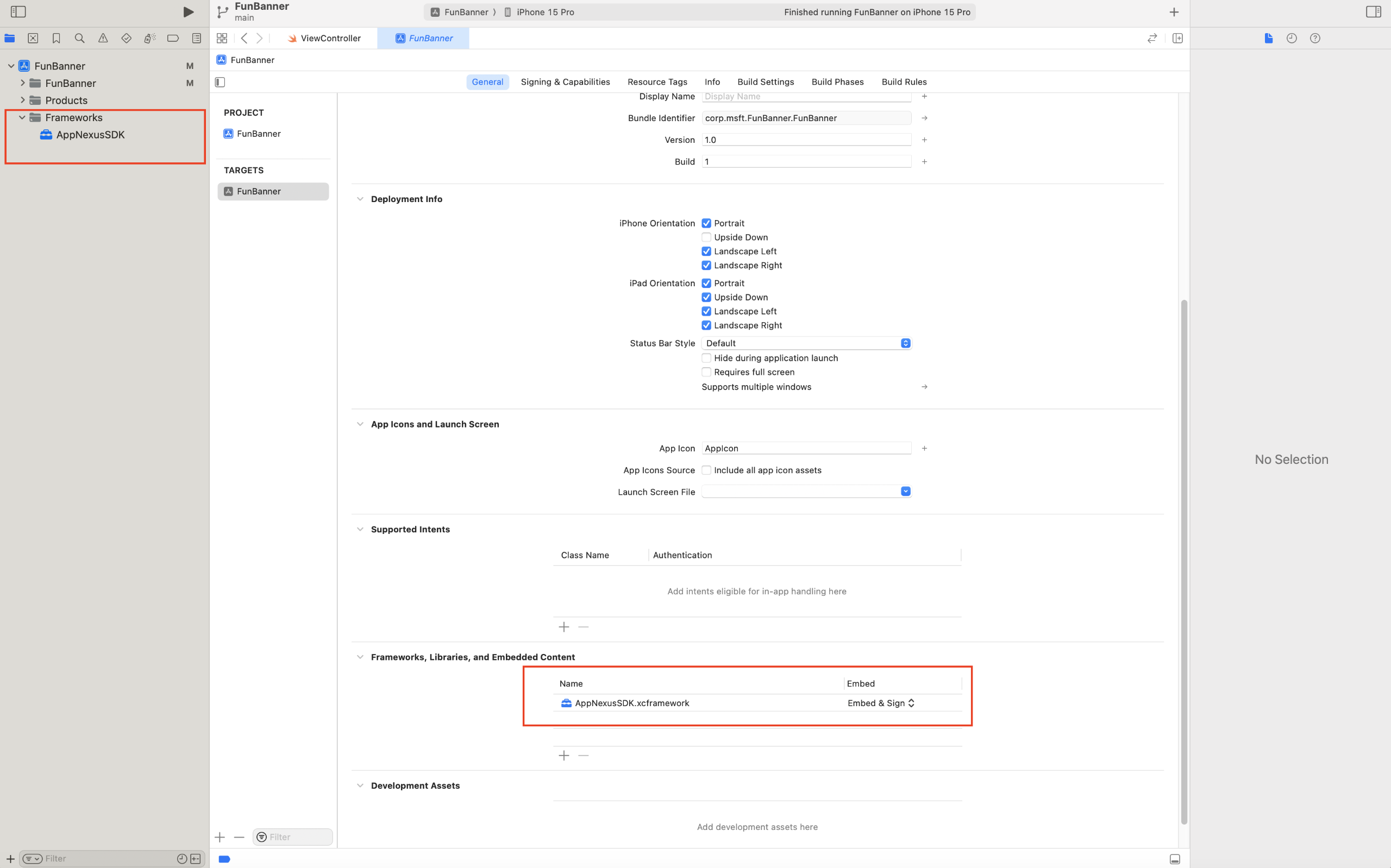This screenshot has height=868, width=1391.
Task: Check Include all app icon assets
Action: 706,470
